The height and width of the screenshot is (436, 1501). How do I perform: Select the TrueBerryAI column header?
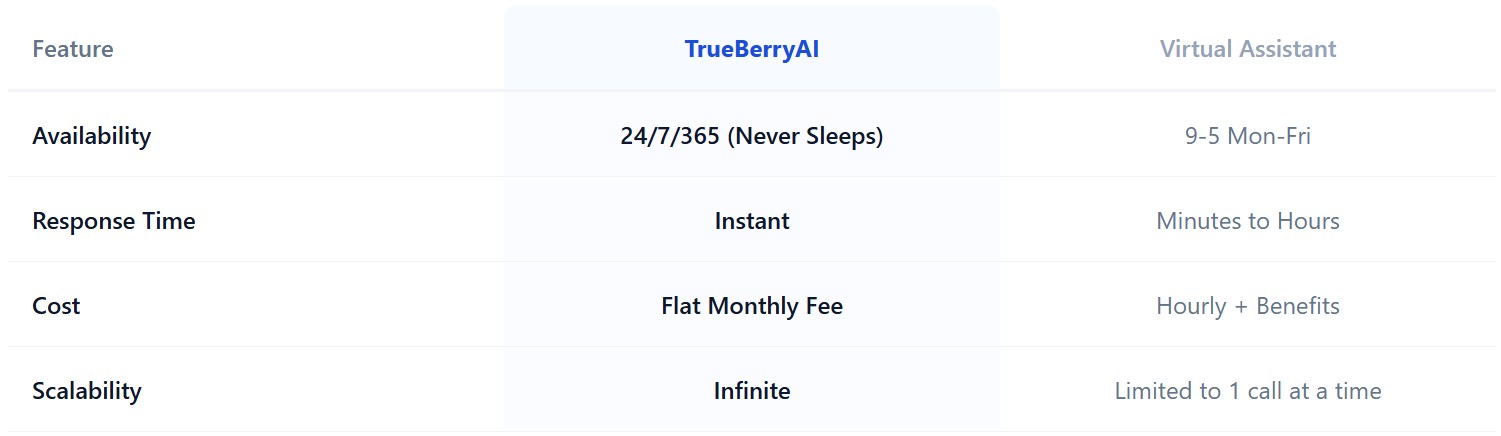pos(752,49)
